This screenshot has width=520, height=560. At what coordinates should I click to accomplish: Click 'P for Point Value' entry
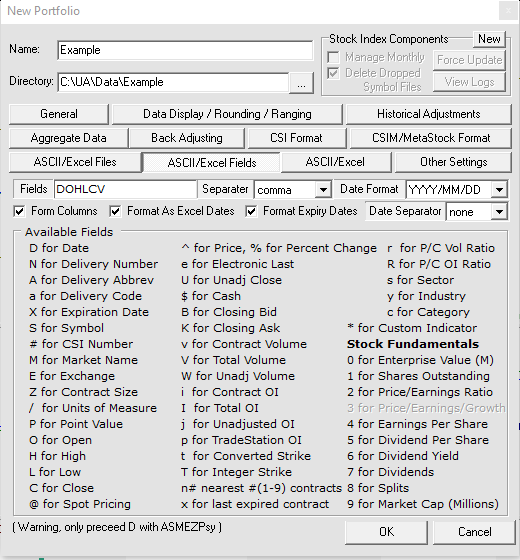pyautogui.click(x=76, y=424)
